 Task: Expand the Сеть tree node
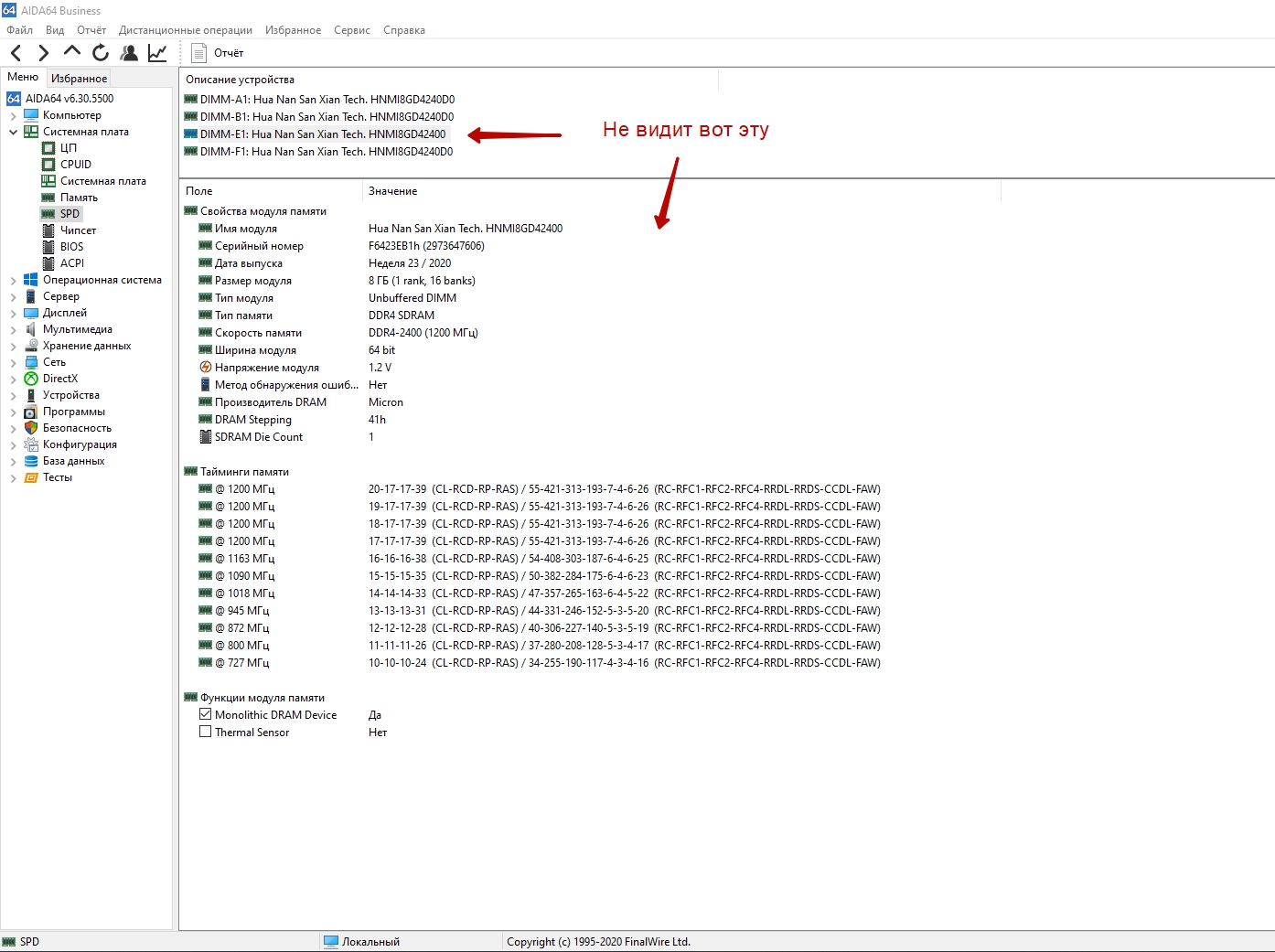pos(13,362)
